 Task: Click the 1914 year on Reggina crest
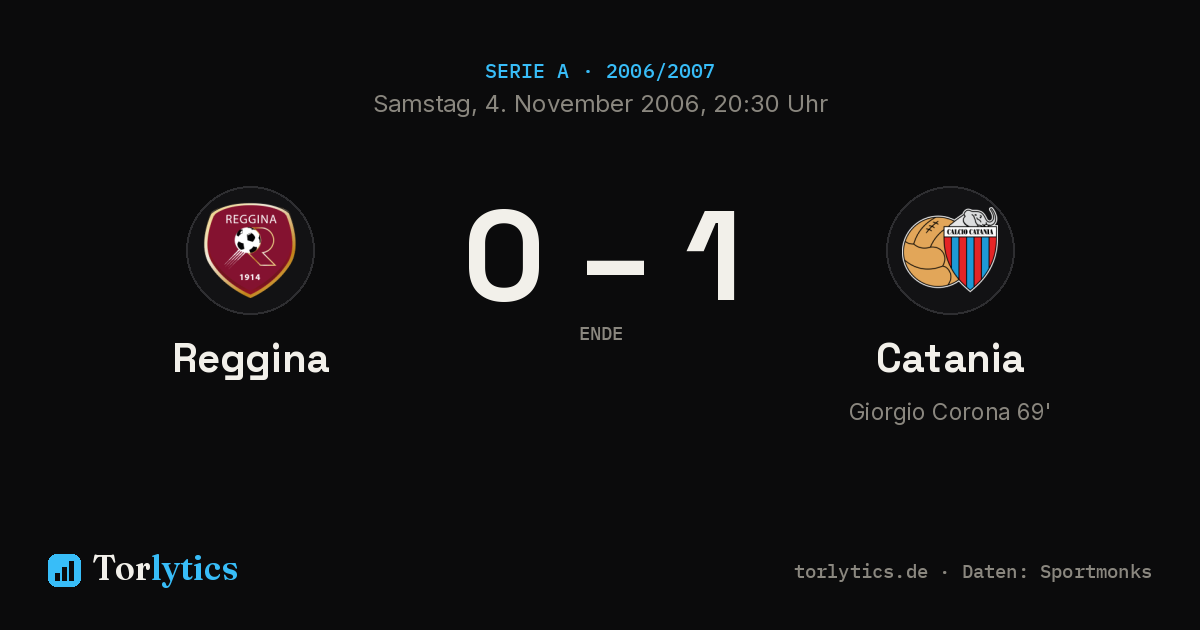(250, 276)
